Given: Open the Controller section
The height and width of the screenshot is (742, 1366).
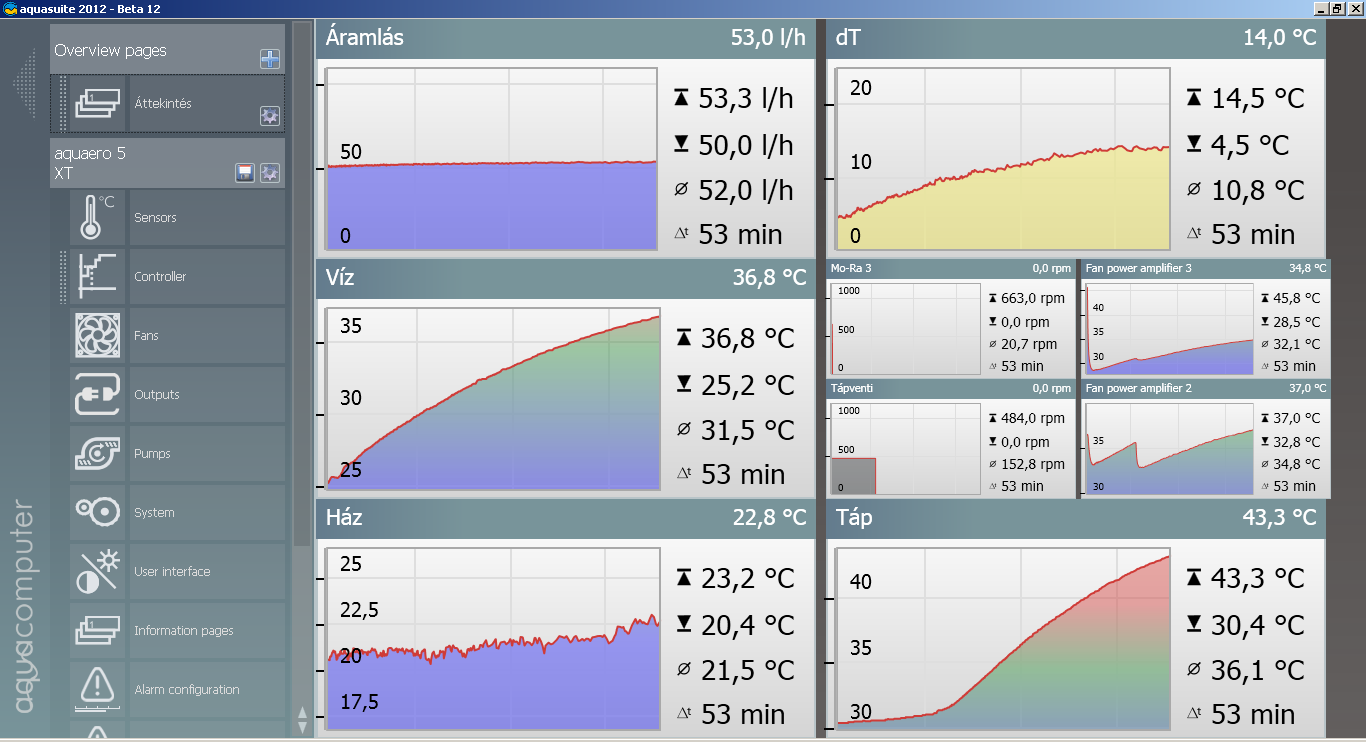Looking at the screenshot, I should (207, 277).
